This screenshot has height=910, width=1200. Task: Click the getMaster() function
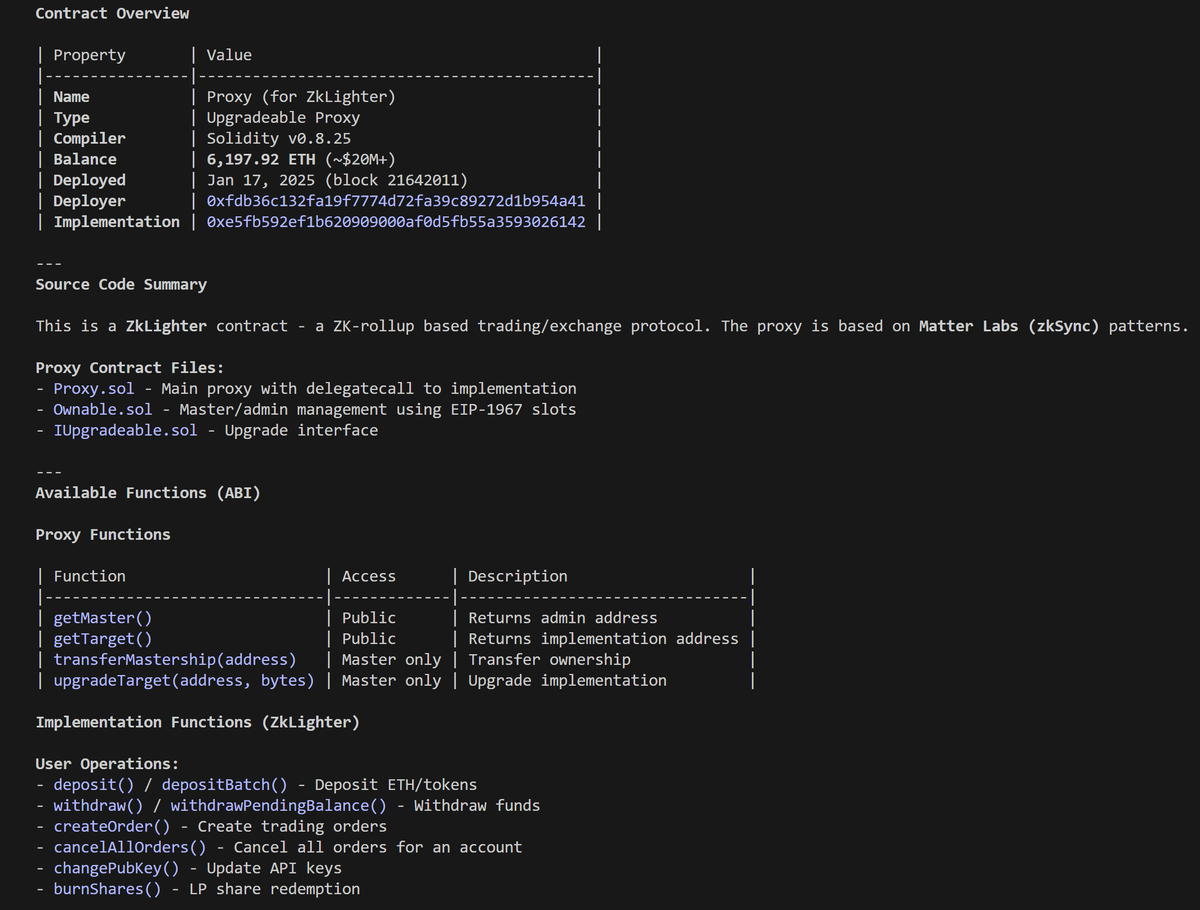(103, 618)
